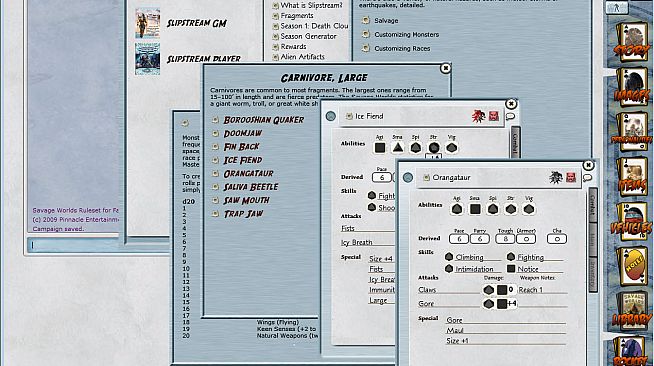Screen dimensions: 654x366
Task: Click the die beside the Notice skill
Action: click(511, 269)
